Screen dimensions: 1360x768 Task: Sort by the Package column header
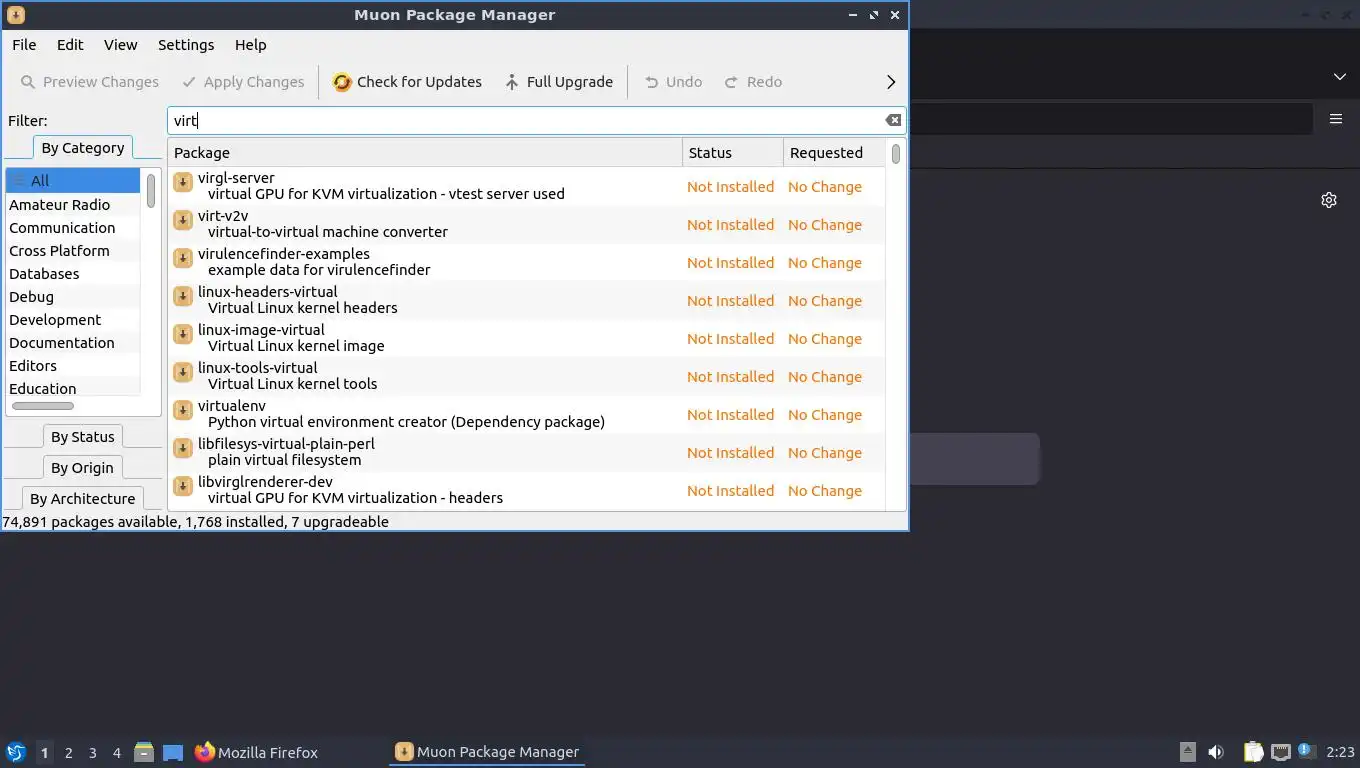pyautogui.click(x=425, y=153)
